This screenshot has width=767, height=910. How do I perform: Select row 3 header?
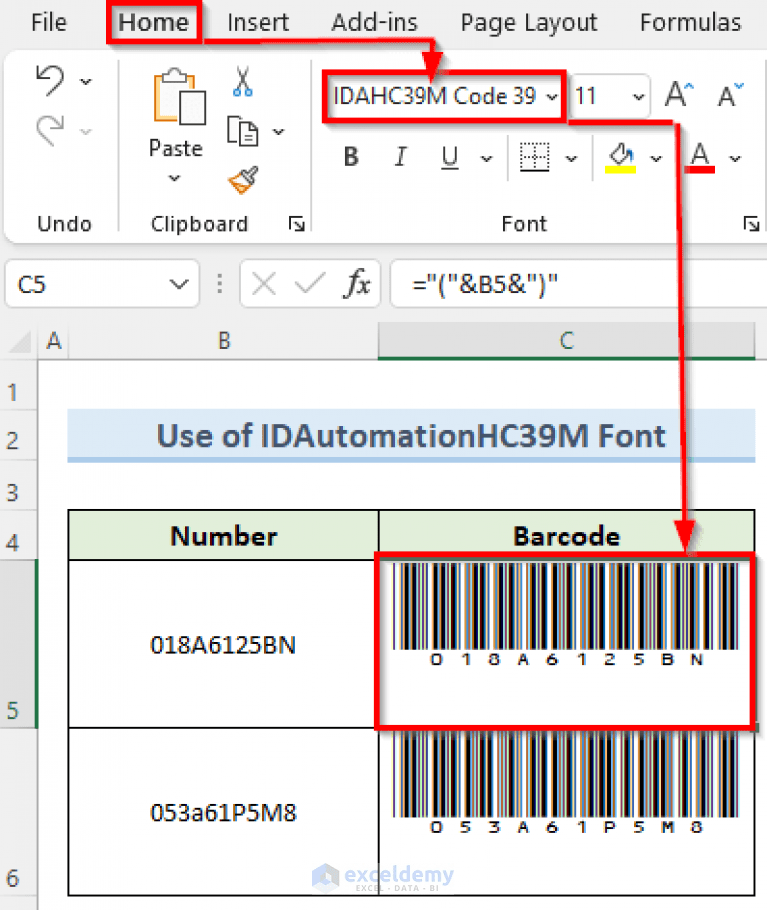coord(19,485)
